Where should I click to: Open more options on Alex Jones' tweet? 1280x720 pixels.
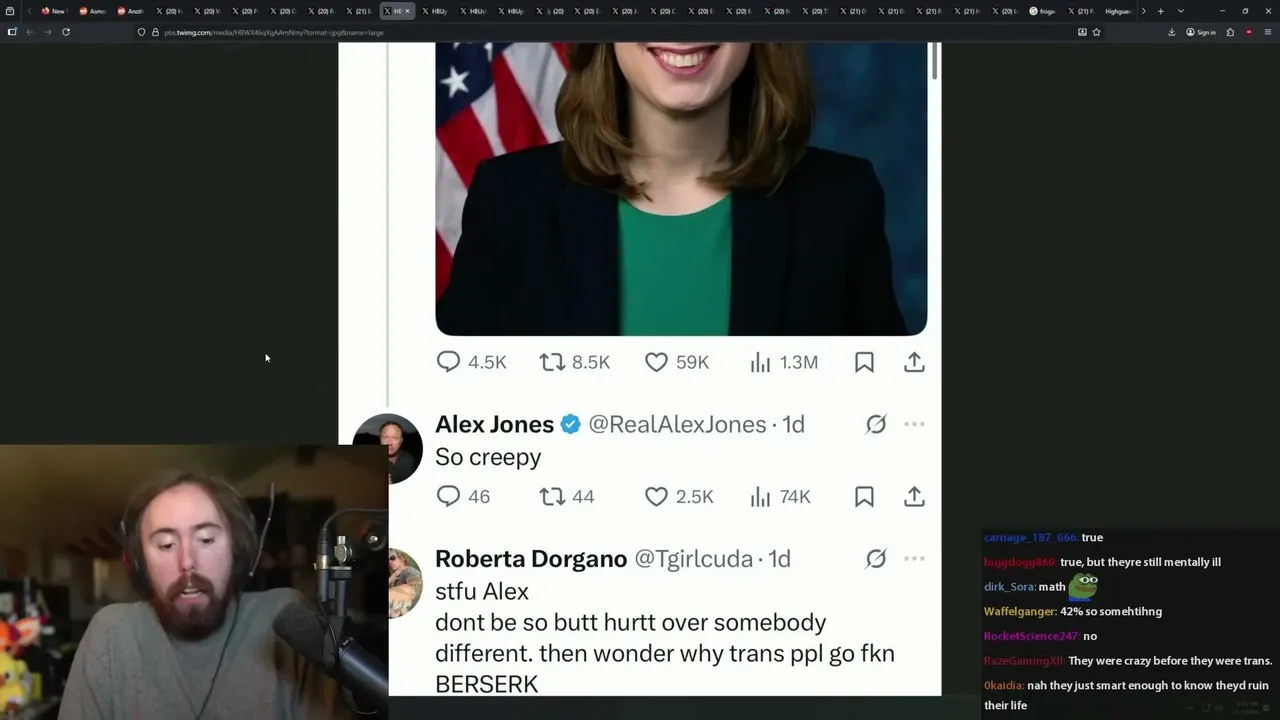[914, 424]
